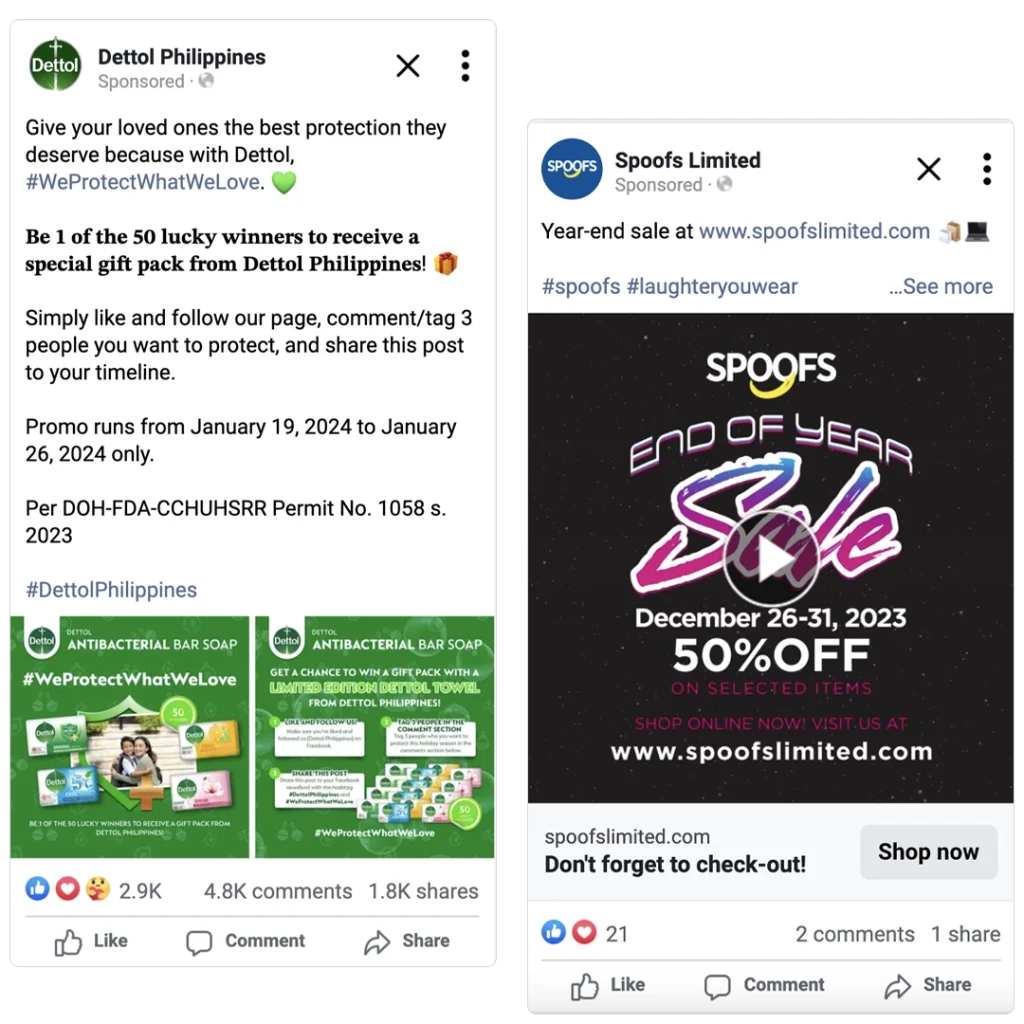The image size is (1024, 1024).
Task: Open three-dot options on Dettol post
Action: point(465,65)
